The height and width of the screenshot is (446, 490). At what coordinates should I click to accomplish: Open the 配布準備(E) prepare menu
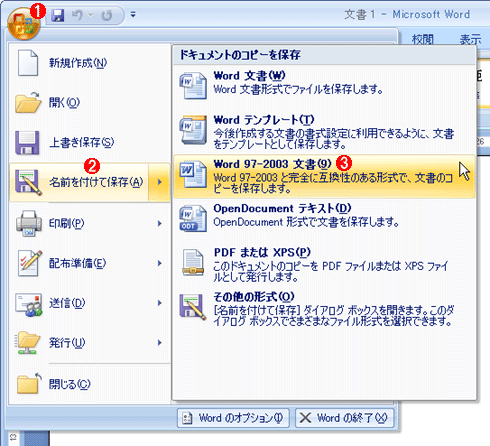pyautogui.click(x=90, y=263)
